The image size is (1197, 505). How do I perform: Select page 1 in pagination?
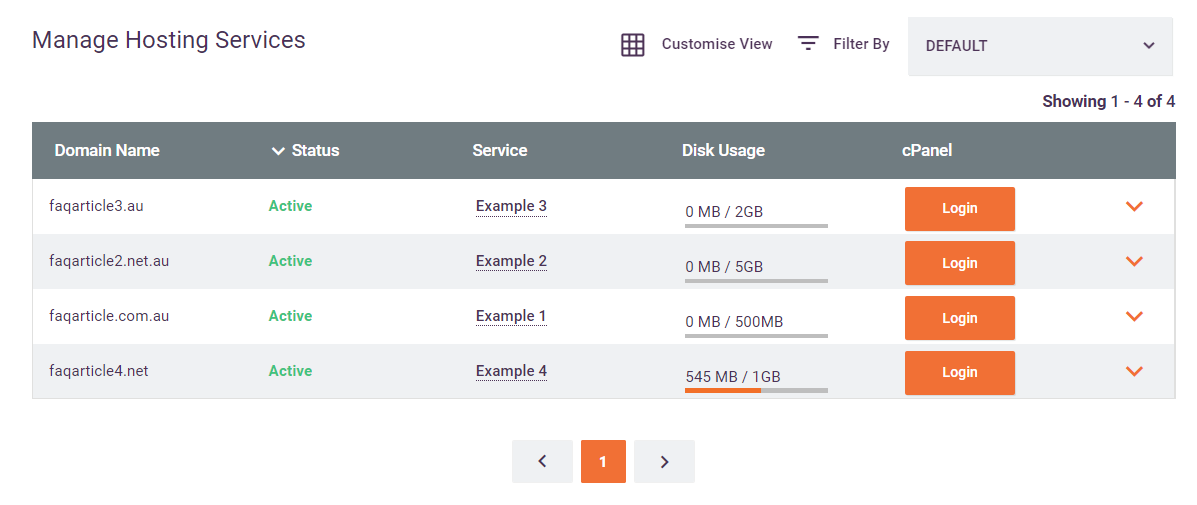[603, 462]
